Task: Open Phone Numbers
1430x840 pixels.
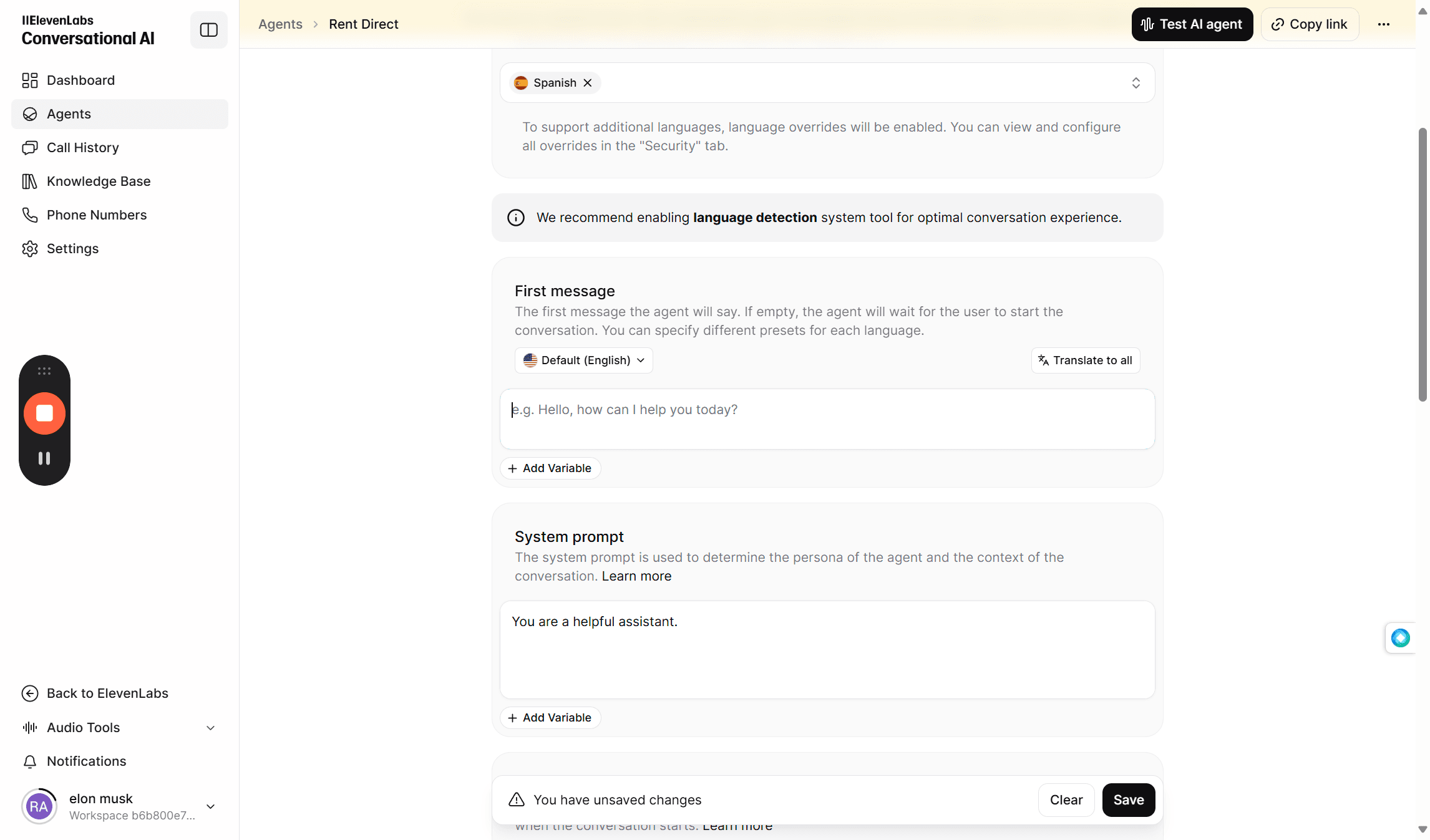Action: click(x=120, y=215)
